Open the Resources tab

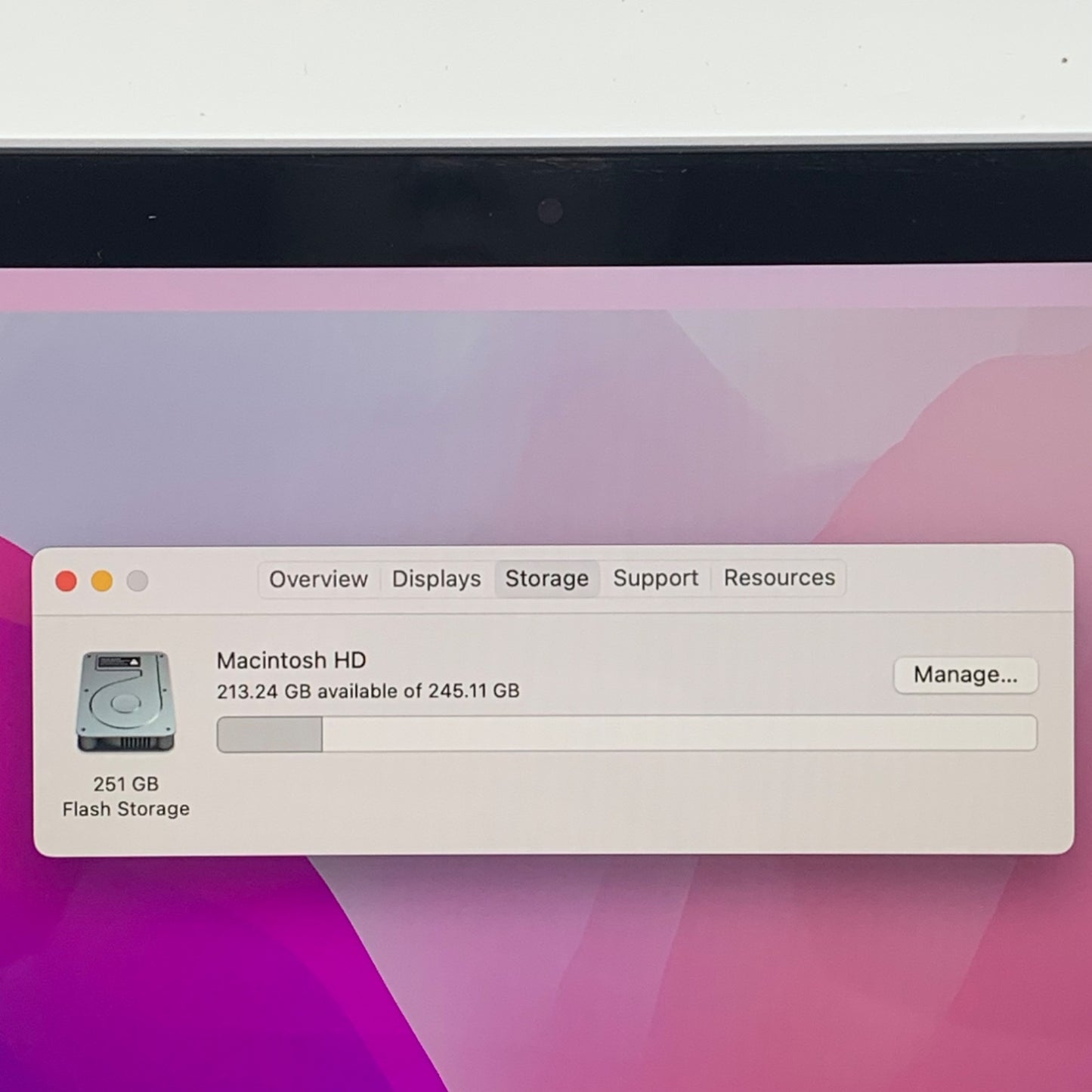[779, 578]
